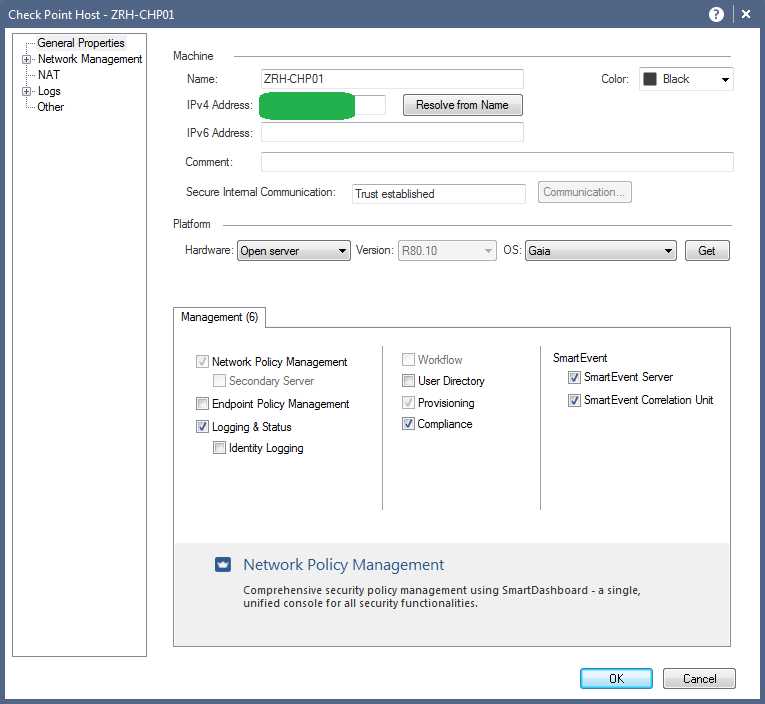Screen dimensions: 765x704
Task: Open the Version dropdown
Action: coord(447,251)
